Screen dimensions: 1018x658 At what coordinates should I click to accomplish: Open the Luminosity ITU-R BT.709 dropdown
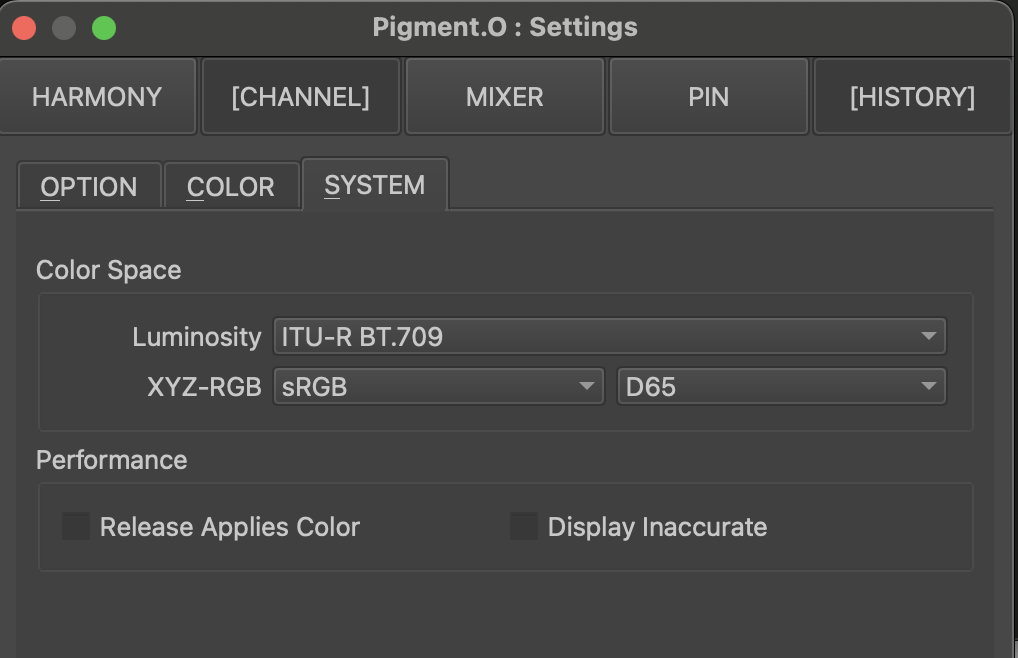coord(610,337)
